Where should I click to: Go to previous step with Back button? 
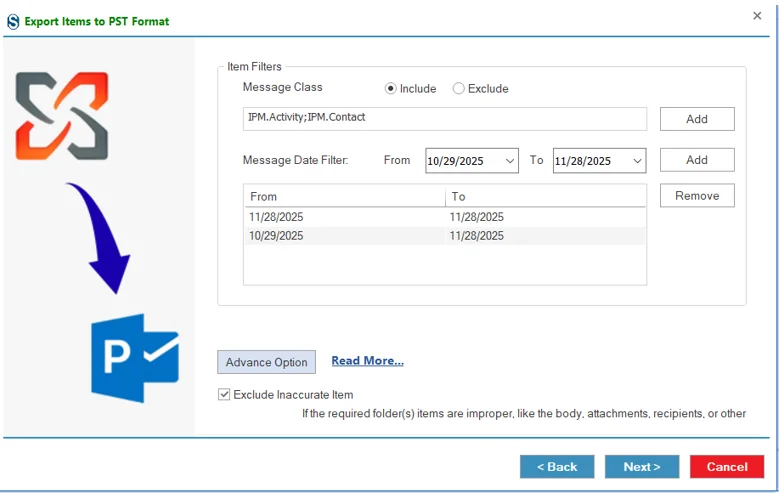[557, 467]
